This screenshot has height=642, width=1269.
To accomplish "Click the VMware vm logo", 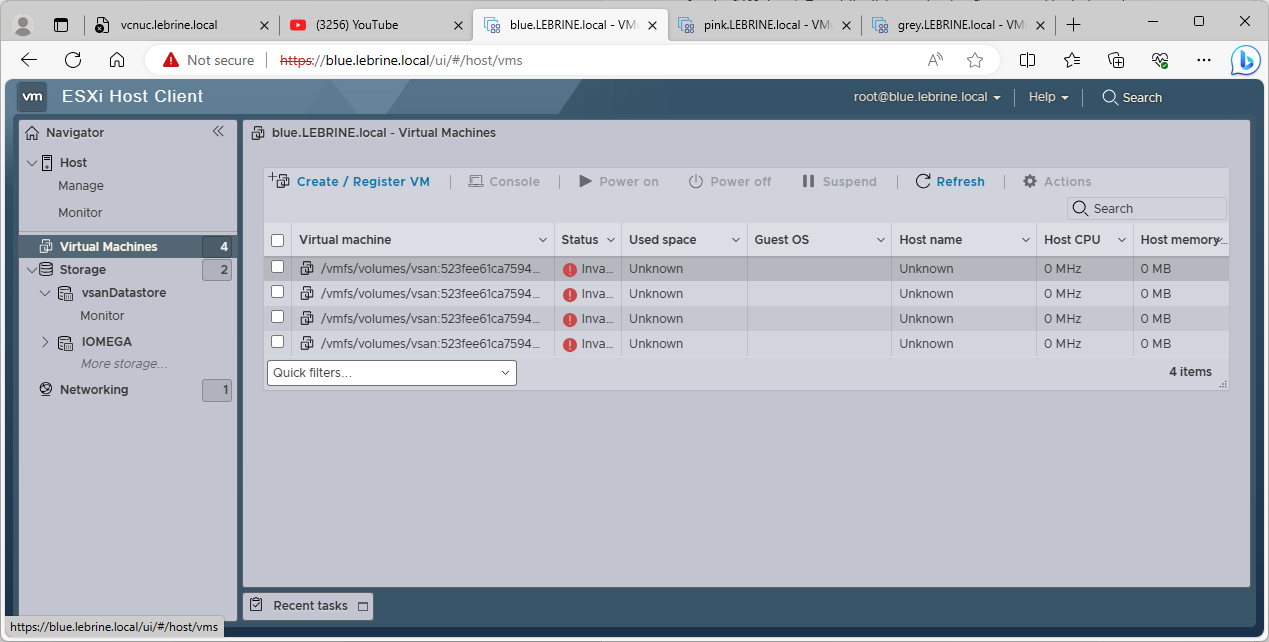I will [x=33, y=97].
